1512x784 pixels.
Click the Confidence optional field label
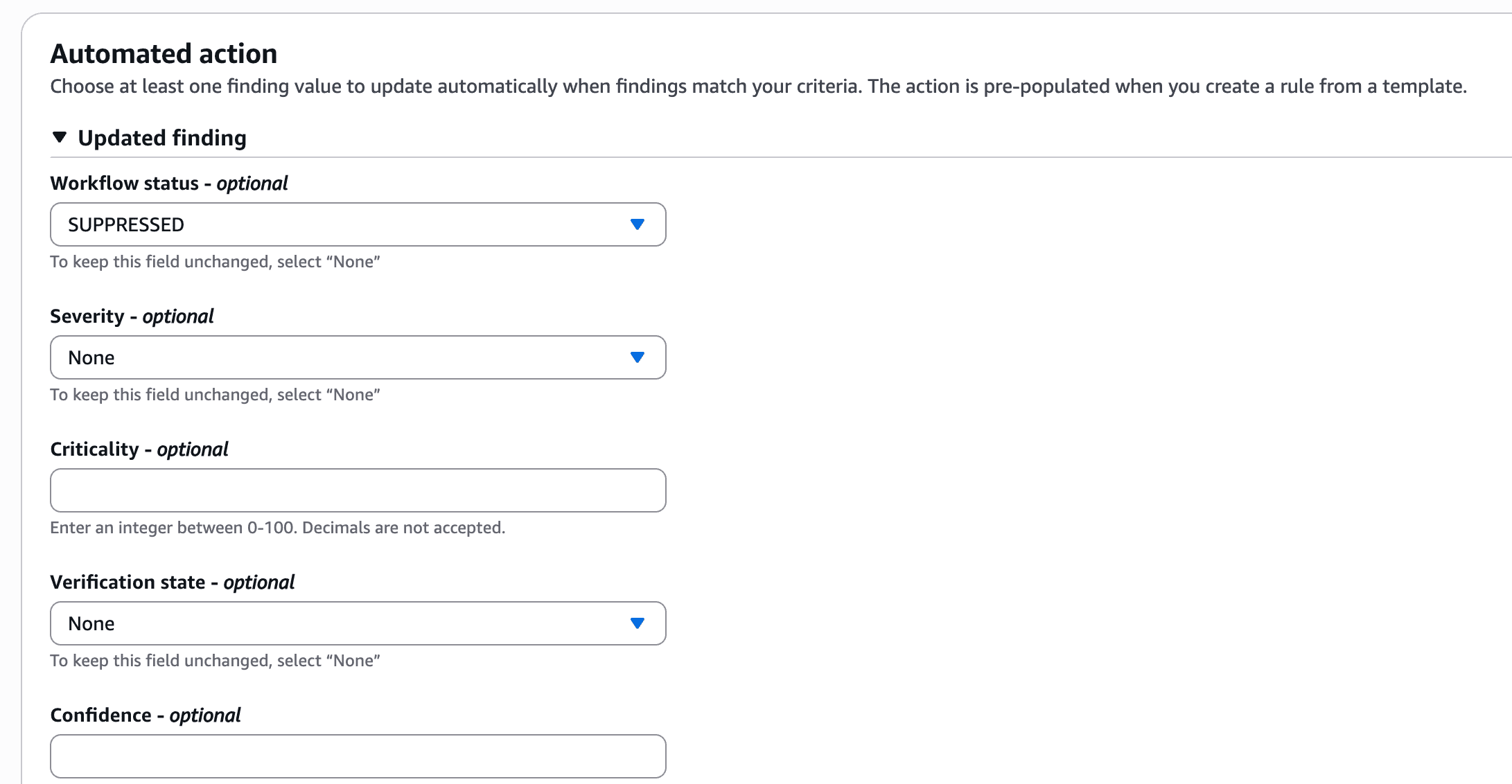click(145, 715)
